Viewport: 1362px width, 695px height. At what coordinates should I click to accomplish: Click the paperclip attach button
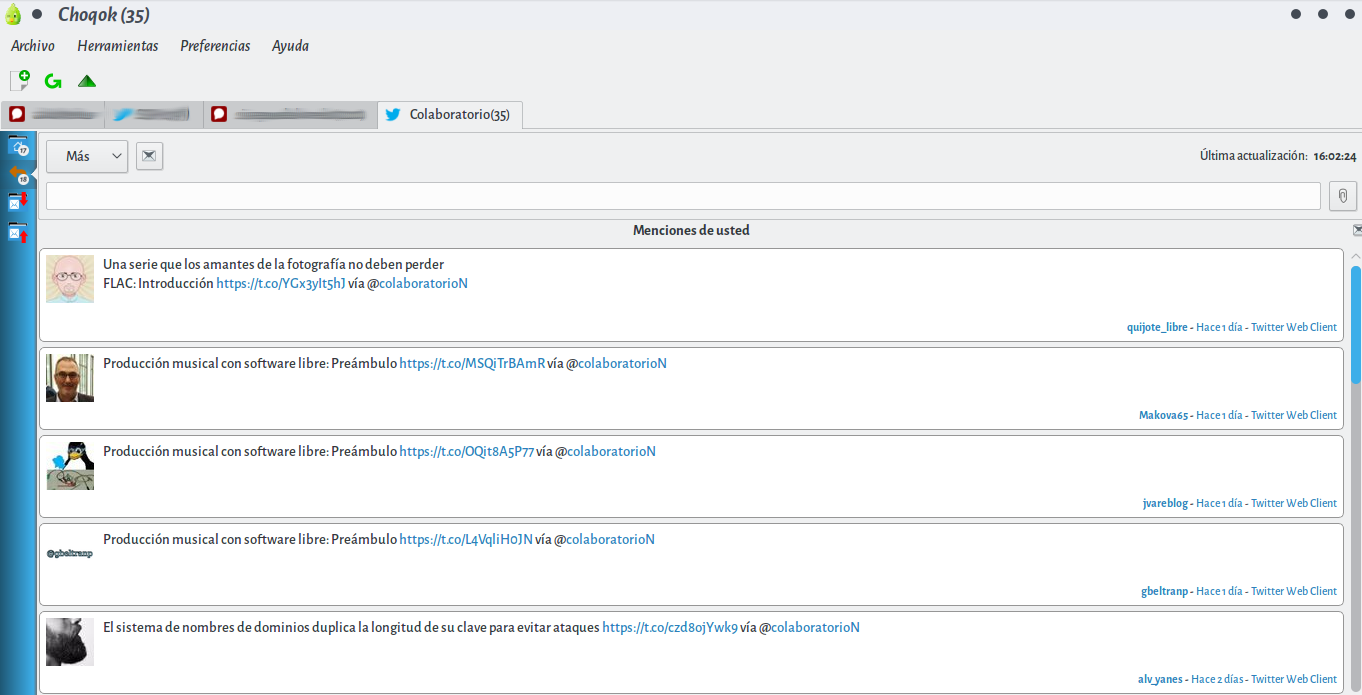pyautogui.click(x=1343, y=196)
